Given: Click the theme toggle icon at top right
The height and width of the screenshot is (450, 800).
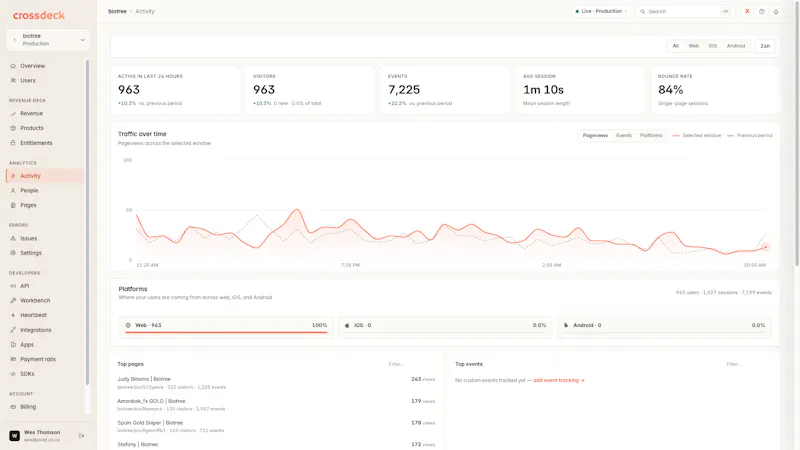Looking at the screenshot, I should click(776, 11).
